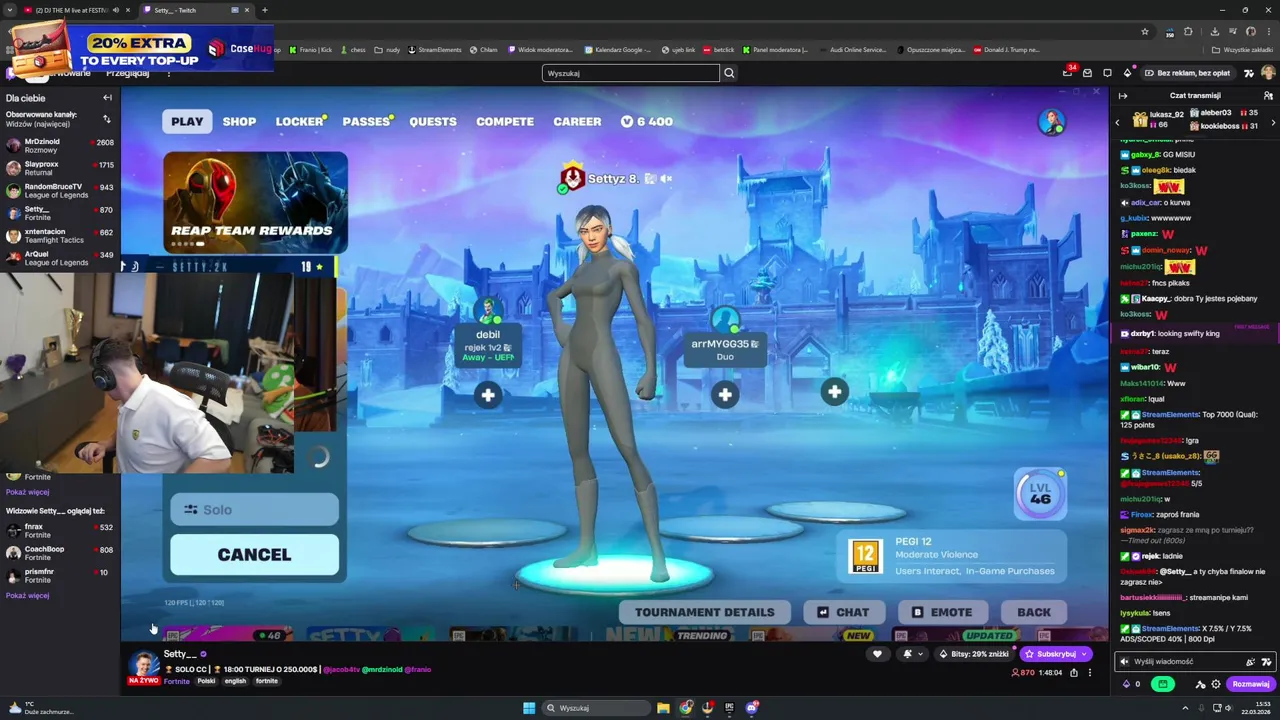Click the 6 400 V-Bucks balance
Image resolution: width=1280 pixels, height=720 pixels.
(x=646, y=121)
